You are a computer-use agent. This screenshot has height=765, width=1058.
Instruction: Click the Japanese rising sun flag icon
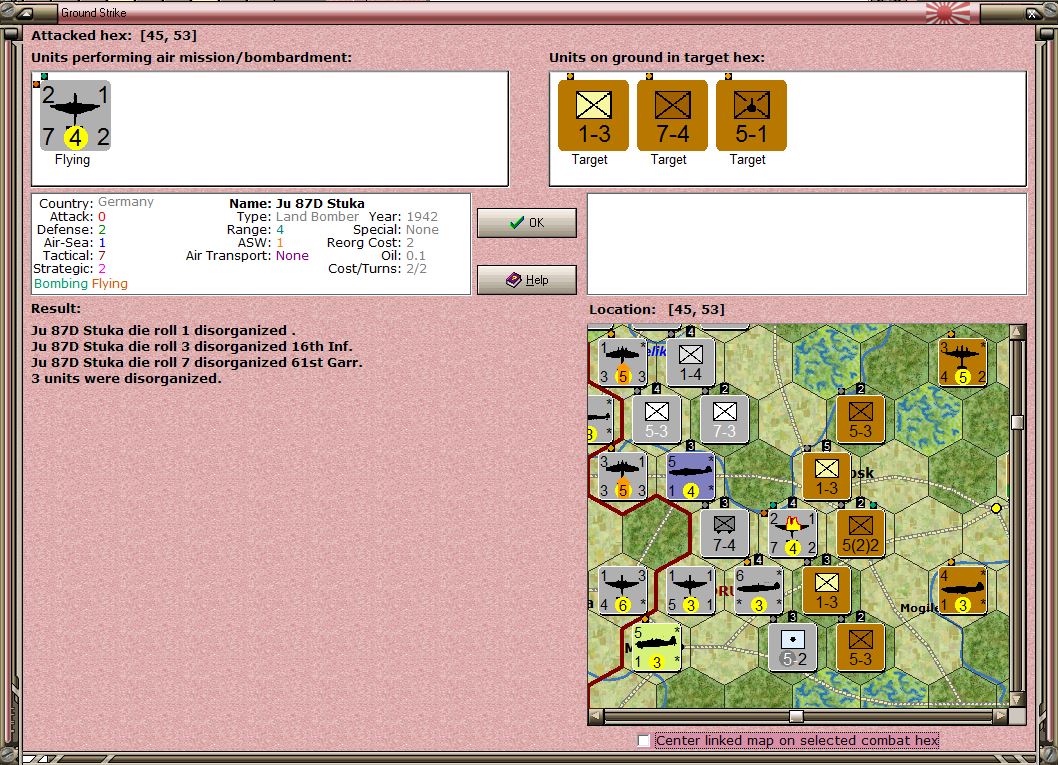[x=947, y=12]
